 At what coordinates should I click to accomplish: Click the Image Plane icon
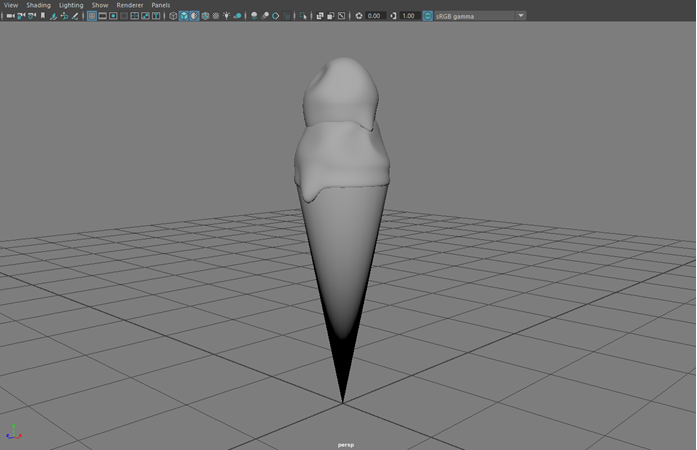(53, 16)
